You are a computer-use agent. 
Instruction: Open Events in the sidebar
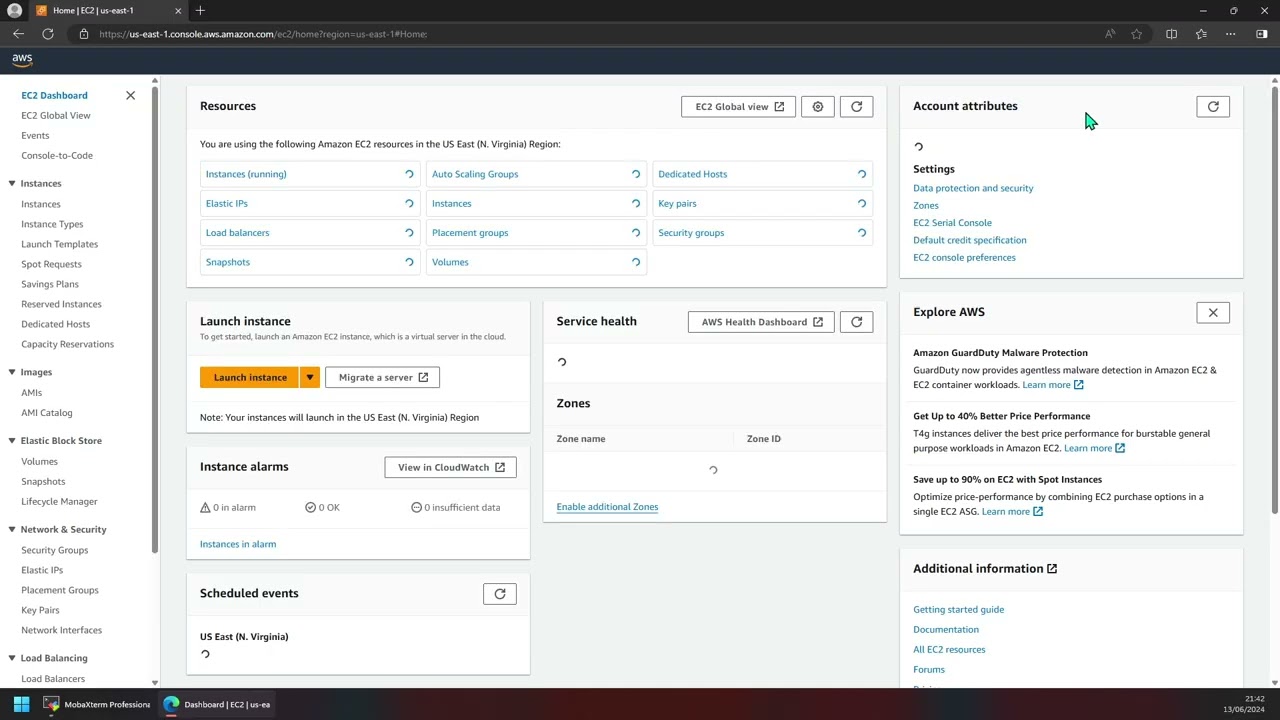point(35,135)
